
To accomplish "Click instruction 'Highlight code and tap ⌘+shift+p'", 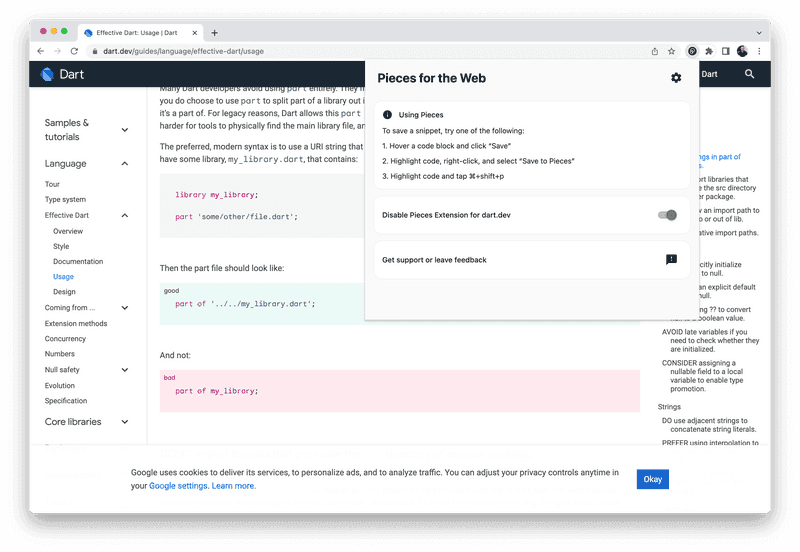I will point(443,176).
